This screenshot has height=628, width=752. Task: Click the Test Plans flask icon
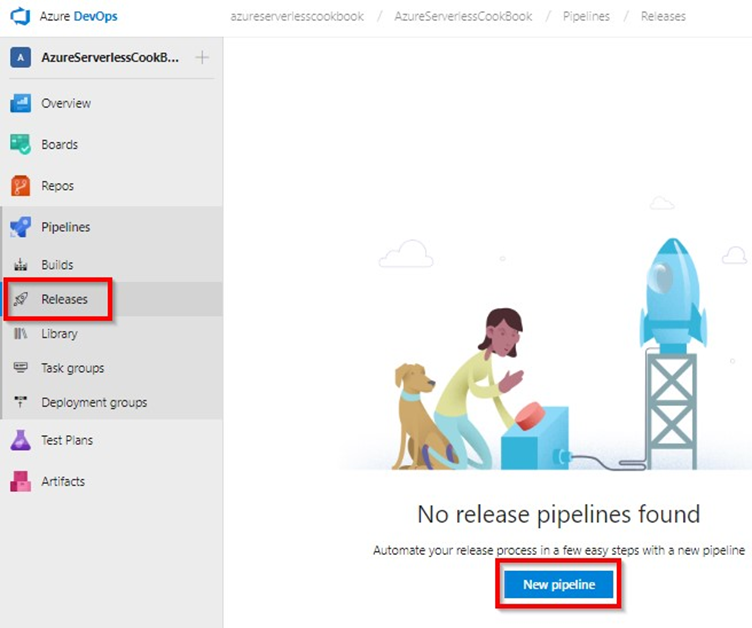[x=21, y=440]
